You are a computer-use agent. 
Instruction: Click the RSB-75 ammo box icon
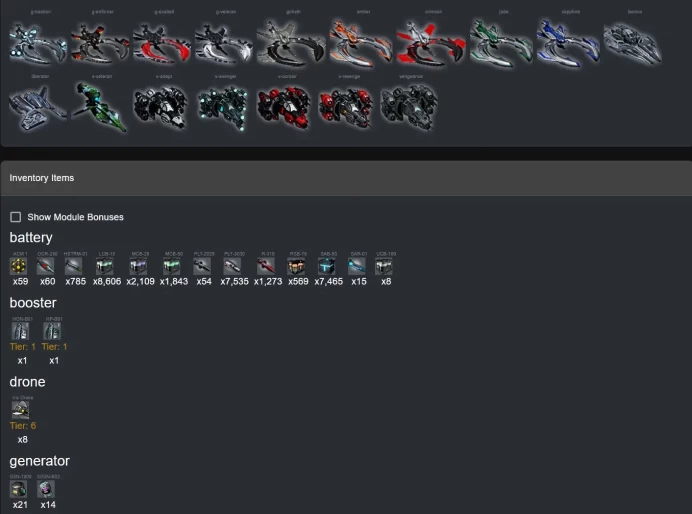tap(296, 266)
